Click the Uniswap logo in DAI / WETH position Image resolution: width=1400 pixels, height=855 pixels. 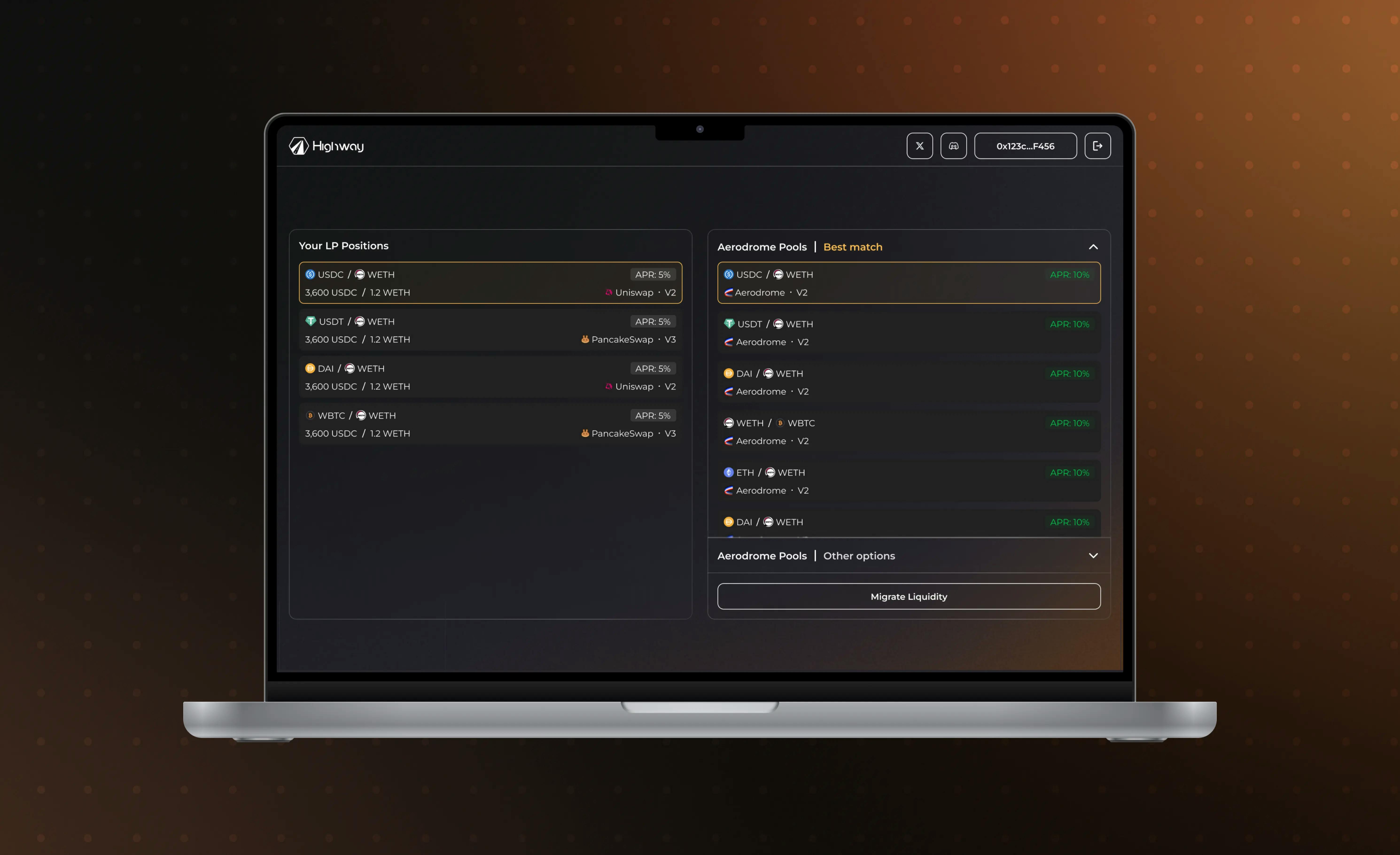pos(609,386)
